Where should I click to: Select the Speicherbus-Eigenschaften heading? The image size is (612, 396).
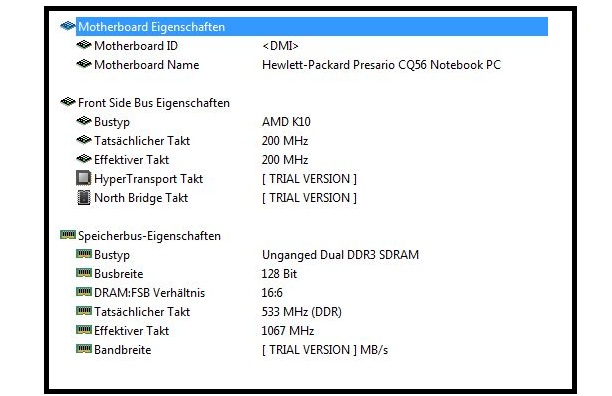(x=149, y=236)
